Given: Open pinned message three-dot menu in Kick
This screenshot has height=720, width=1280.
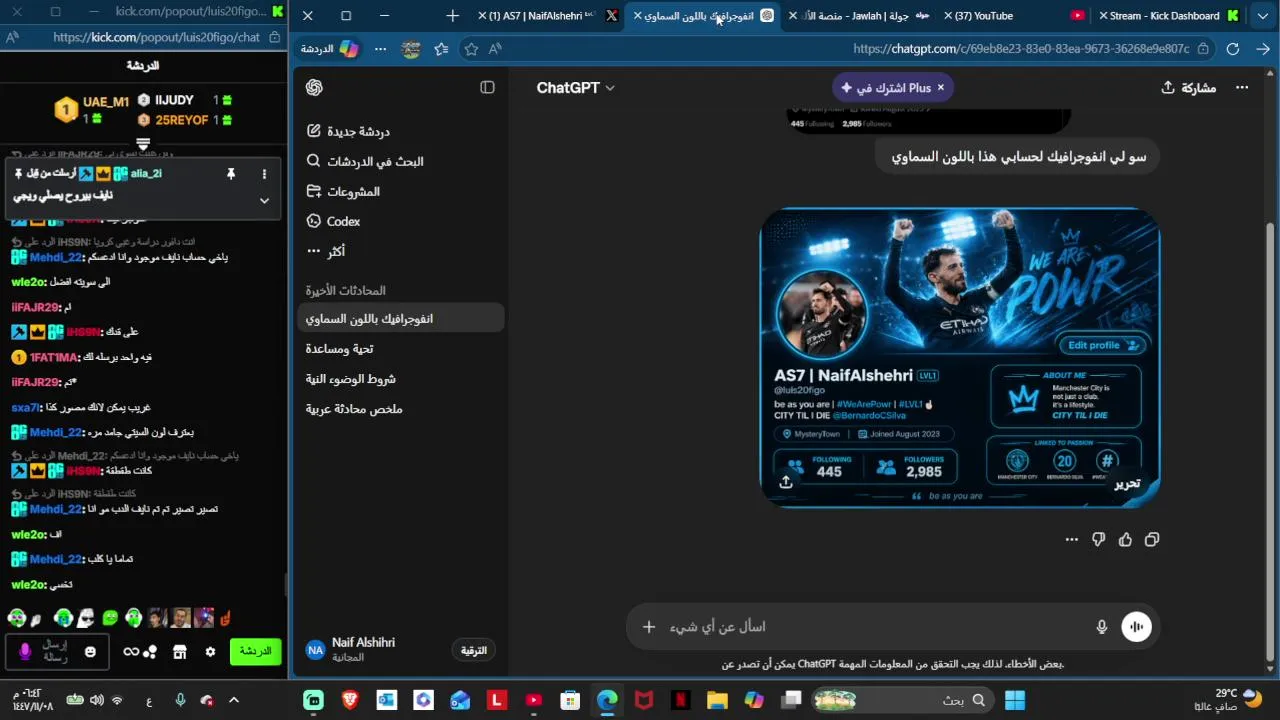Looking at the screenshot, I should click(264, 174).
